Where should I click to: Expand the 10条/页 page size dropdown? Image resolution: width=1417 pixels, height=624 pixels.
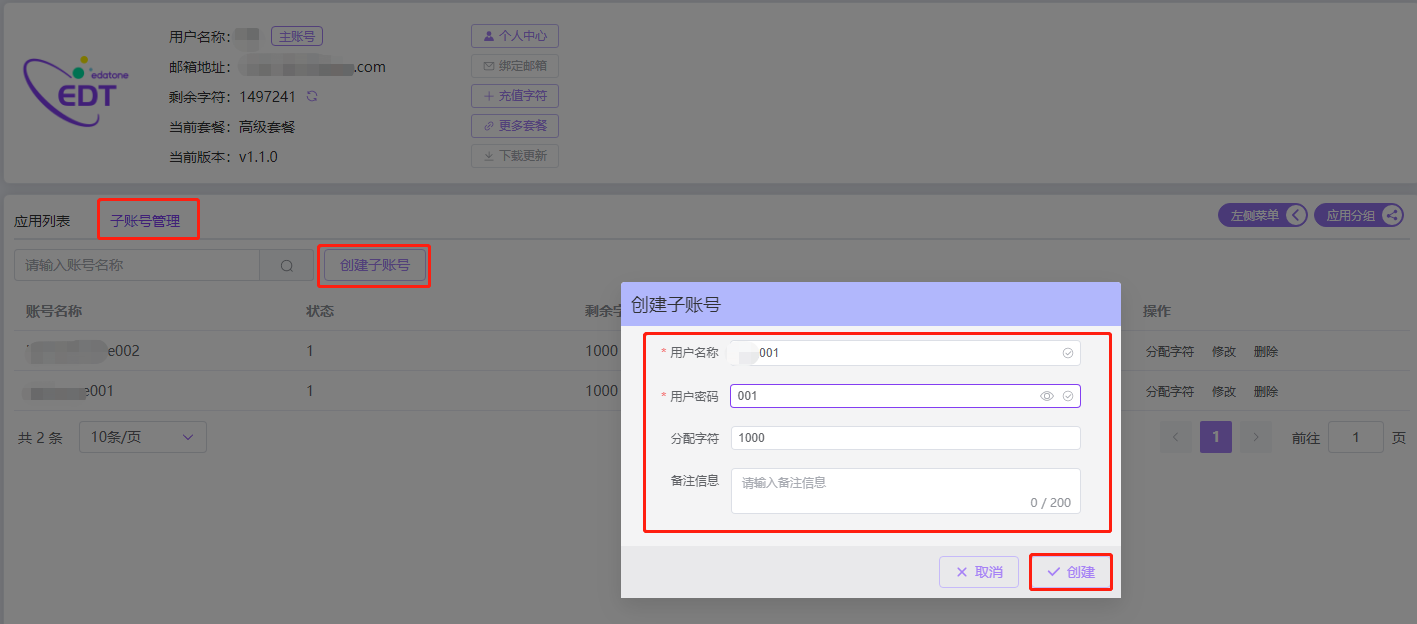[x=142, y=437]
